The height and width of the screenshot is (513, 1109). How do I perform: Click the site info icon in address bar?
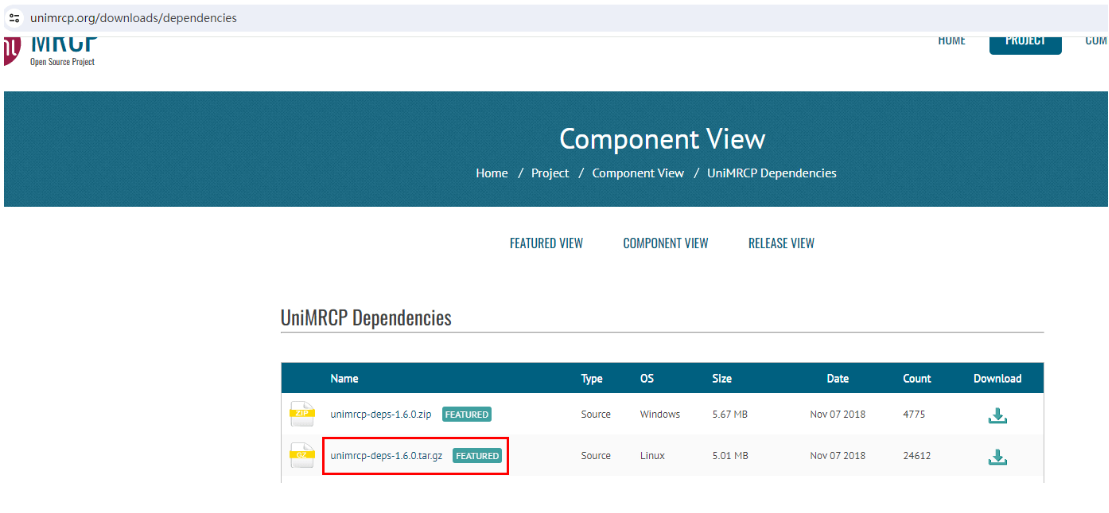pos(13,18)
